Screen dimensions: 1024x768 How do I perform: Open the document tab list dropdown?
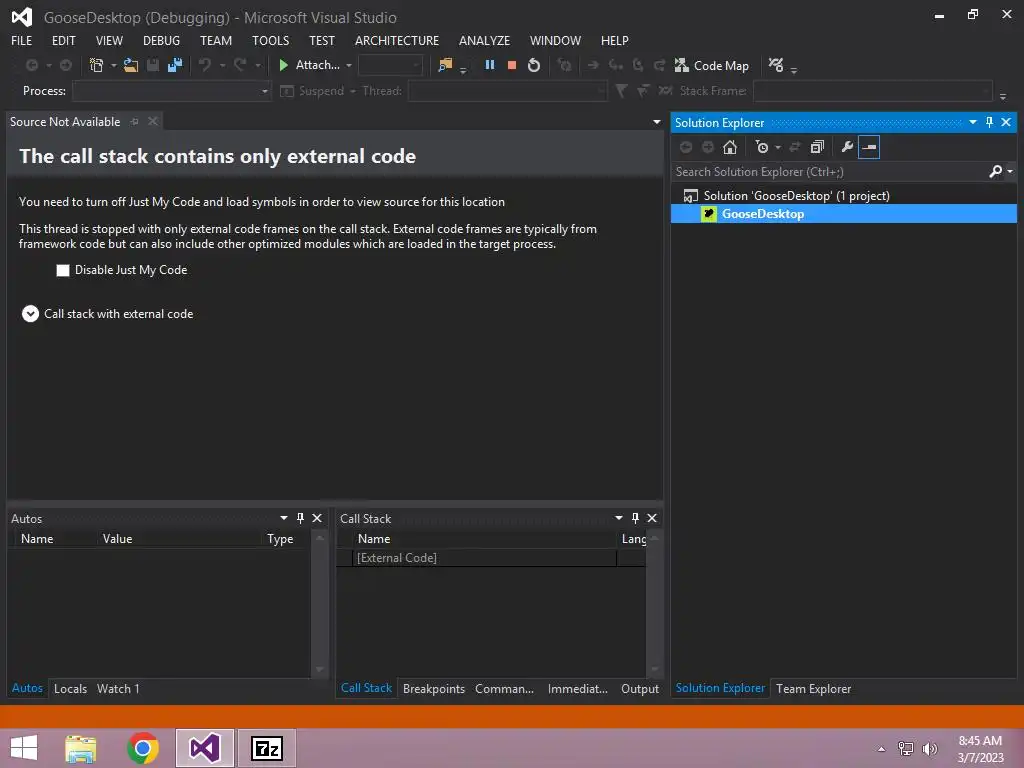point(656,122)
